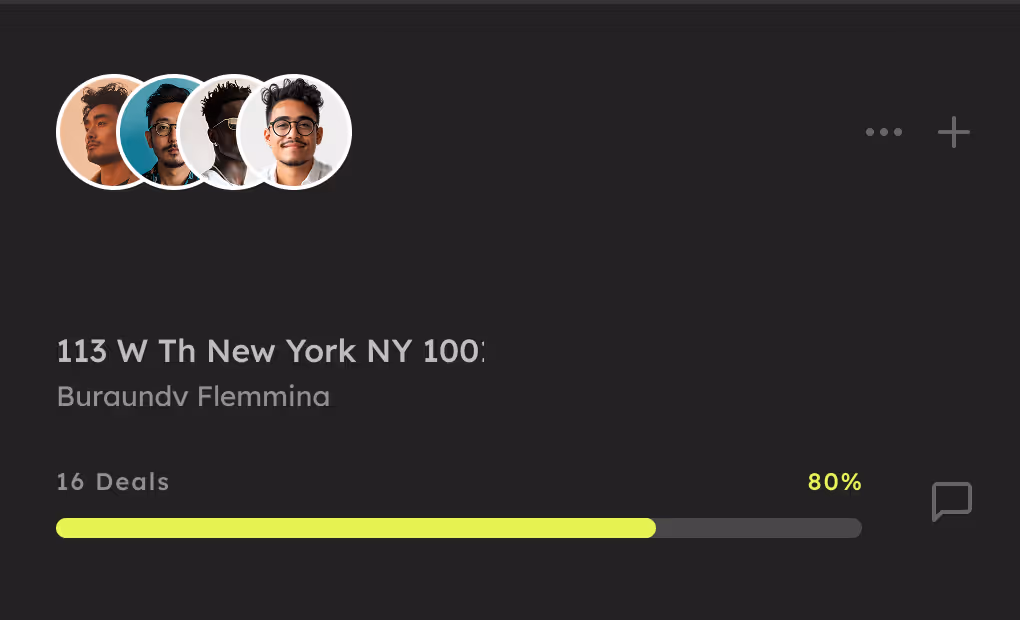Click the right end of the yellow progress fill
The image size is (1020, 620).
click(651, 528)
